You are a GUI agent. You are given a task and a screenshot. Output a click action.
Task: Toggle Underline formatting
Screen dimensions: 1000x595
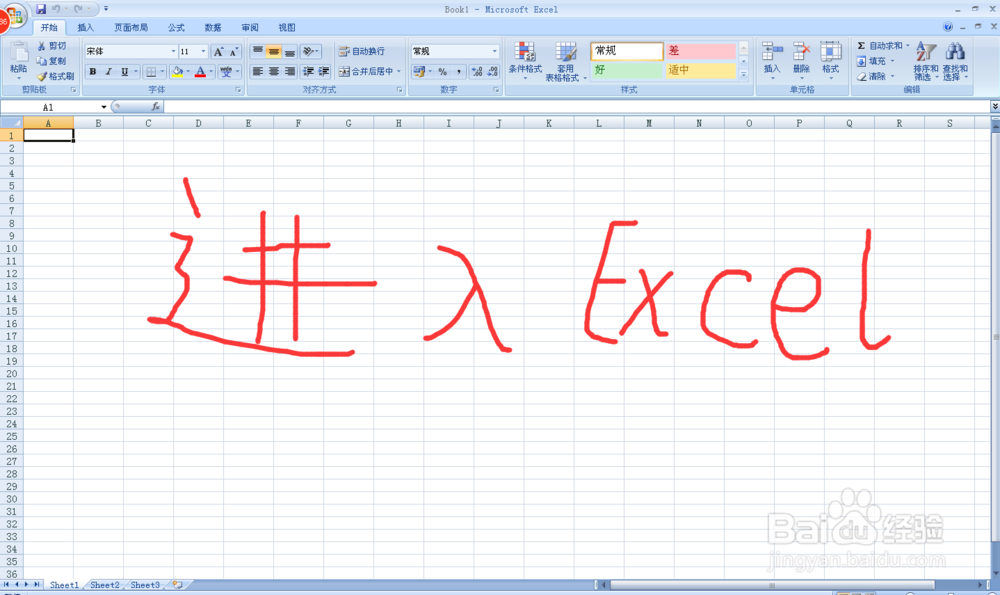124,71
